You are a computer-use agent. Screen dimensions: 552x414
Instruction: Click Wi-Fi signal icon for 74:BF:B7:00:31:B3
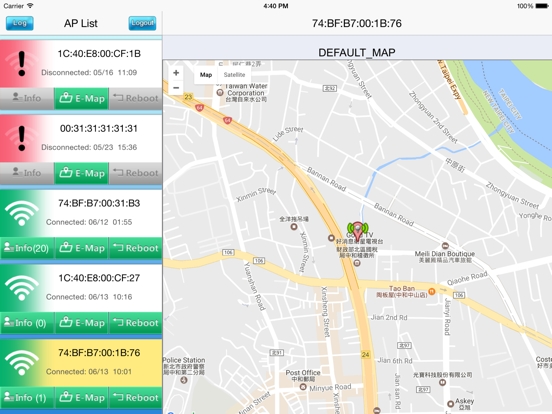(22, 213)
